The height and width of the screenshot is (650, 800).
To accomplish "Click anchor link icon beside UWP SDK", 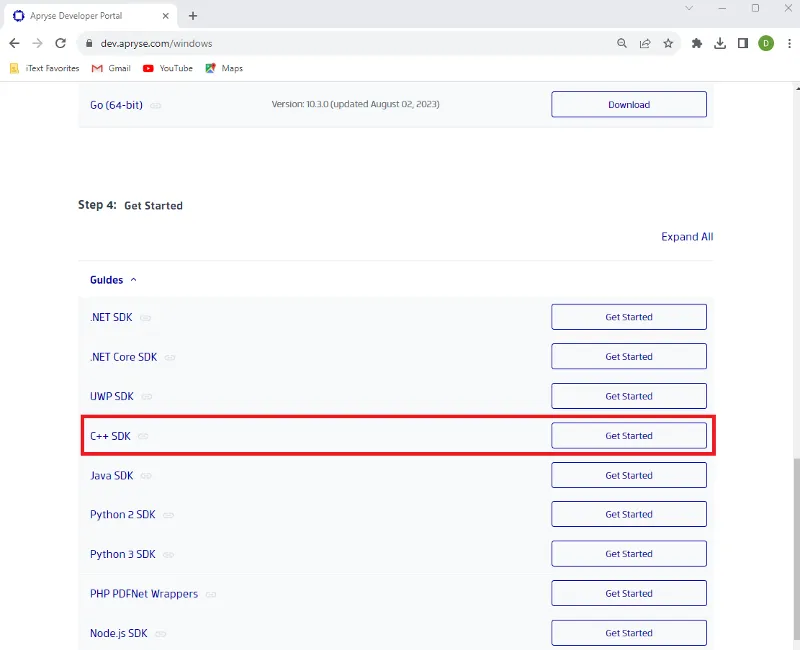I will point(146,397).
